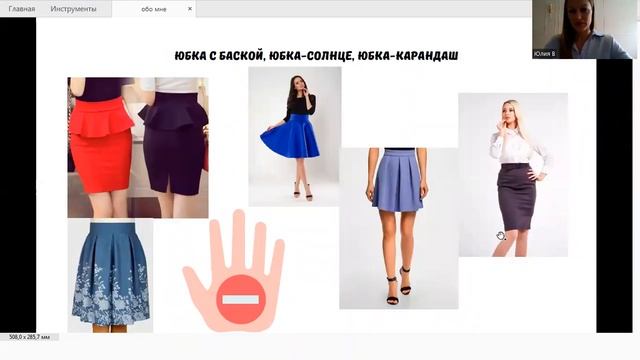This screenshot has height=360, width=640.
Task: Click the Юлия В webcam video thumbnail
Action: coord(584,29)
